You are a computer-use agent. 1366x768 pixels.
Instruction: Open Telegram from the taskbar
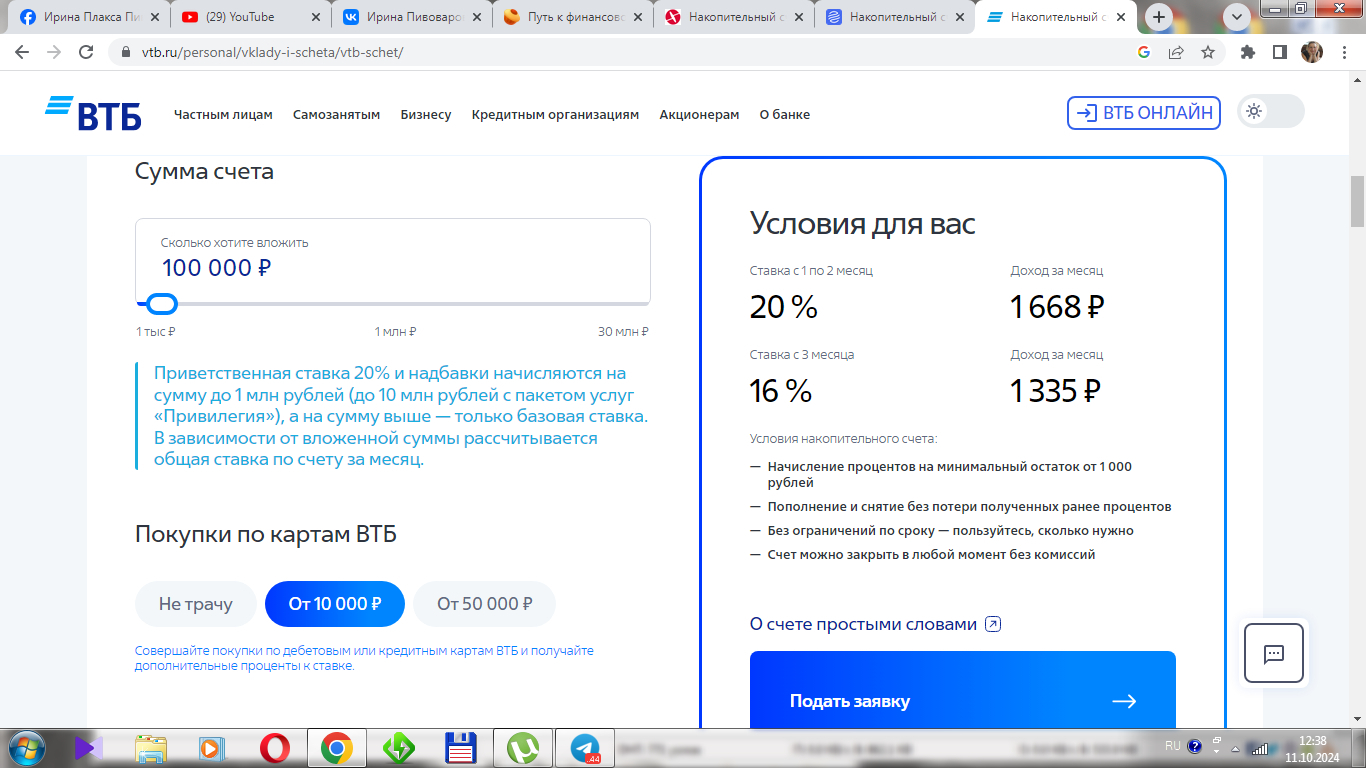[x=585, y=748]
